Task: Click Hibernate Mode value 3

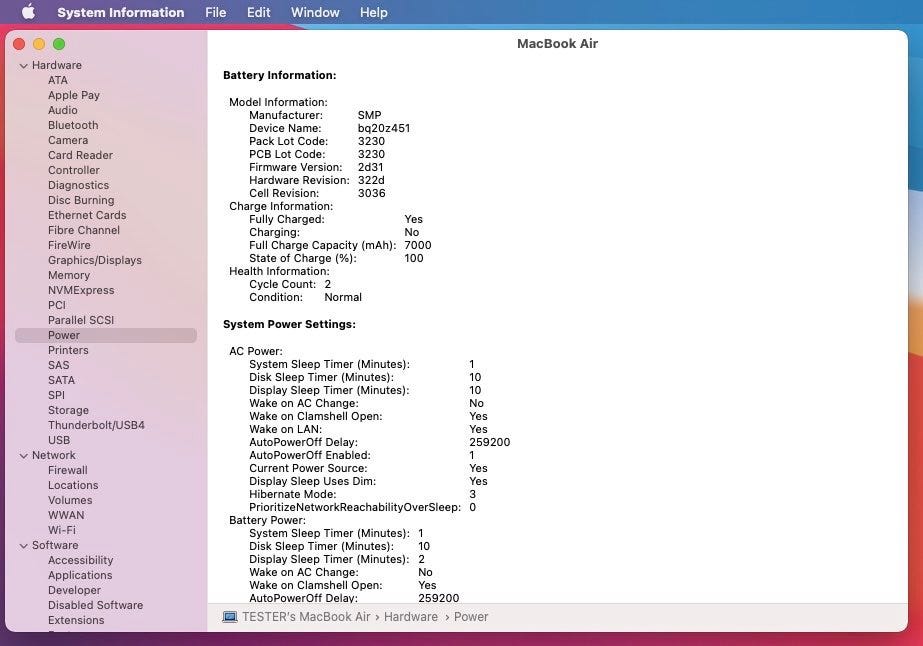Action: (x=472, y=495)
